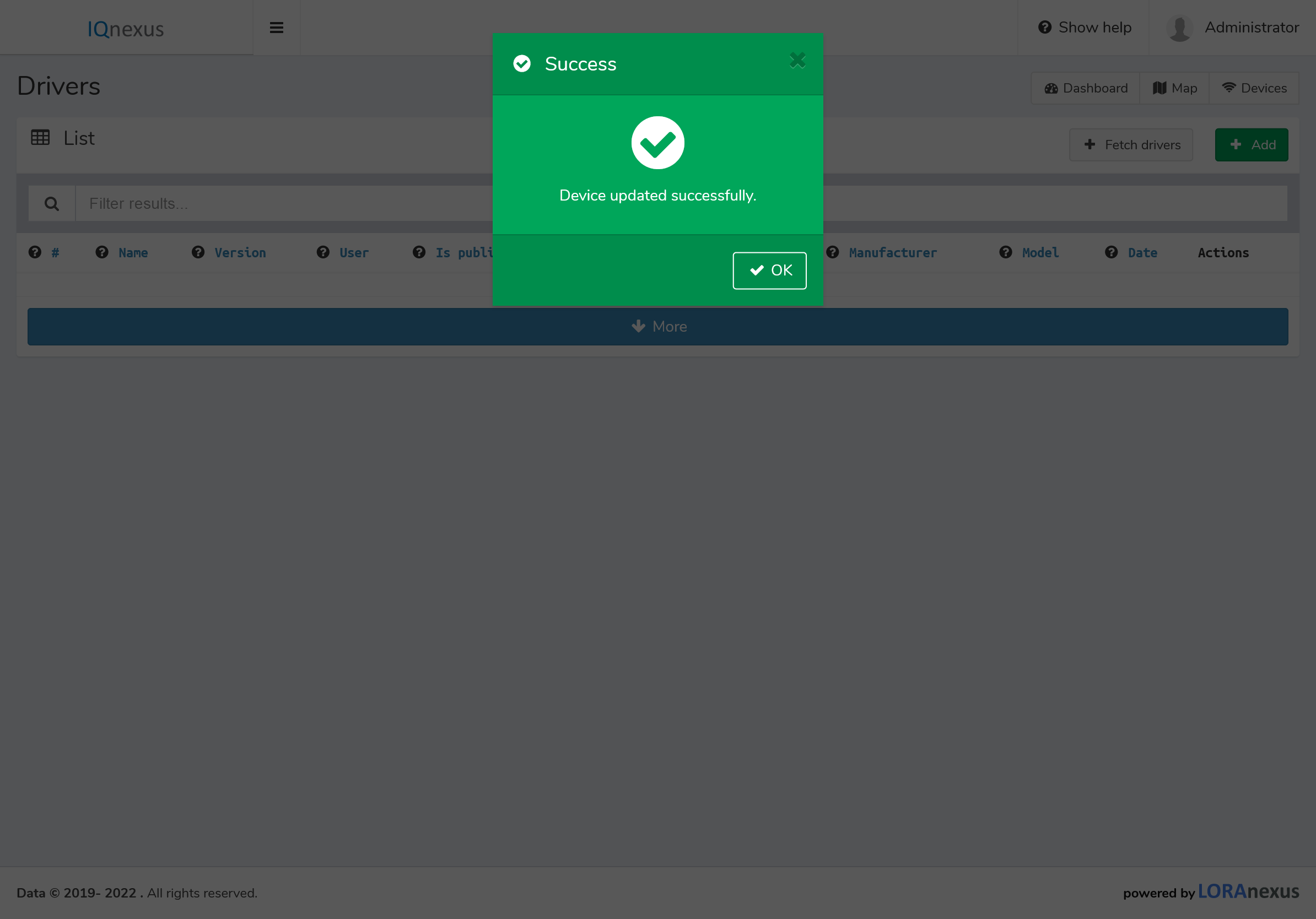Sort by Version column

pos(240,253)
